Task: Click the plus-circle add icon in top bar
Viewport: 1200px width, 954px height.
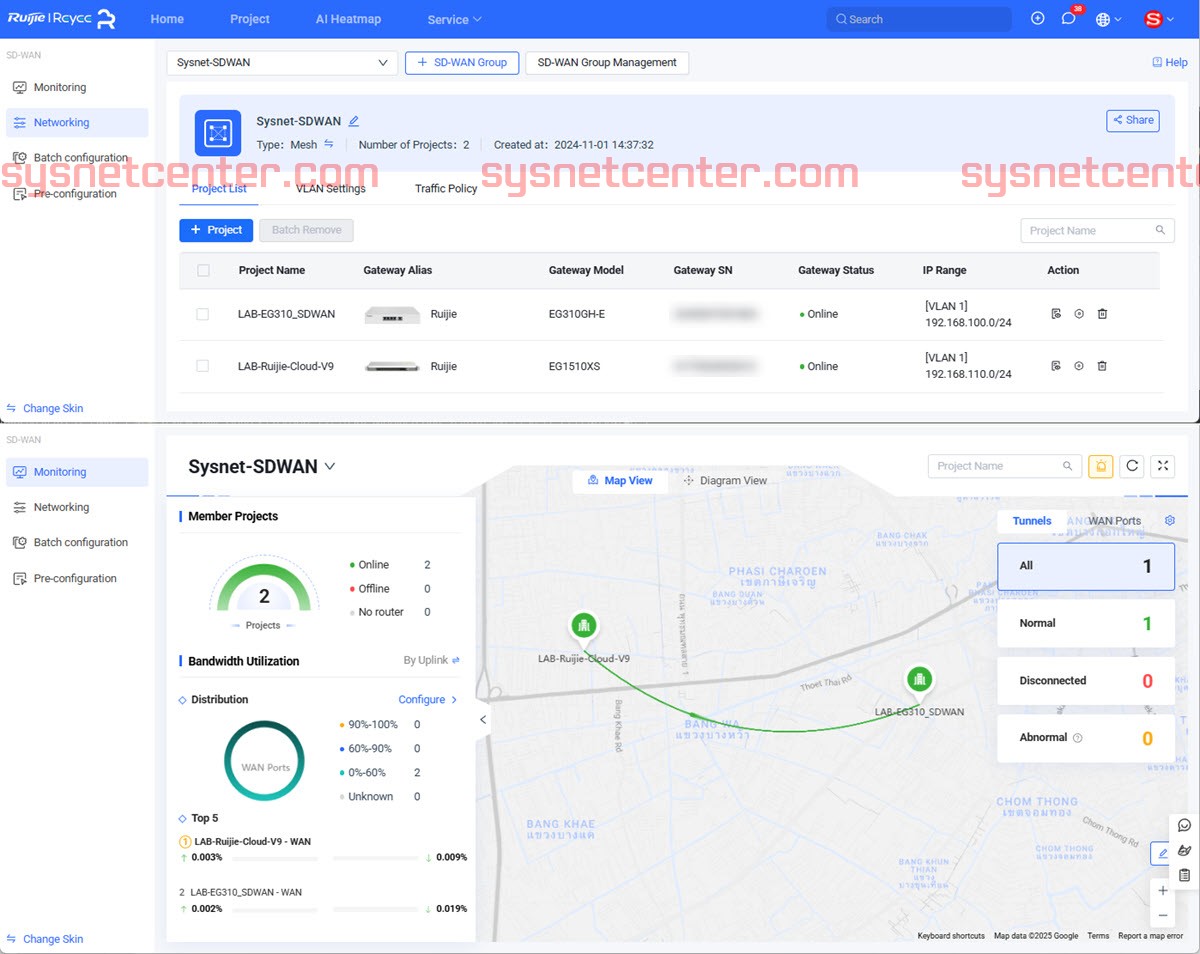Action: point(1038,19)
